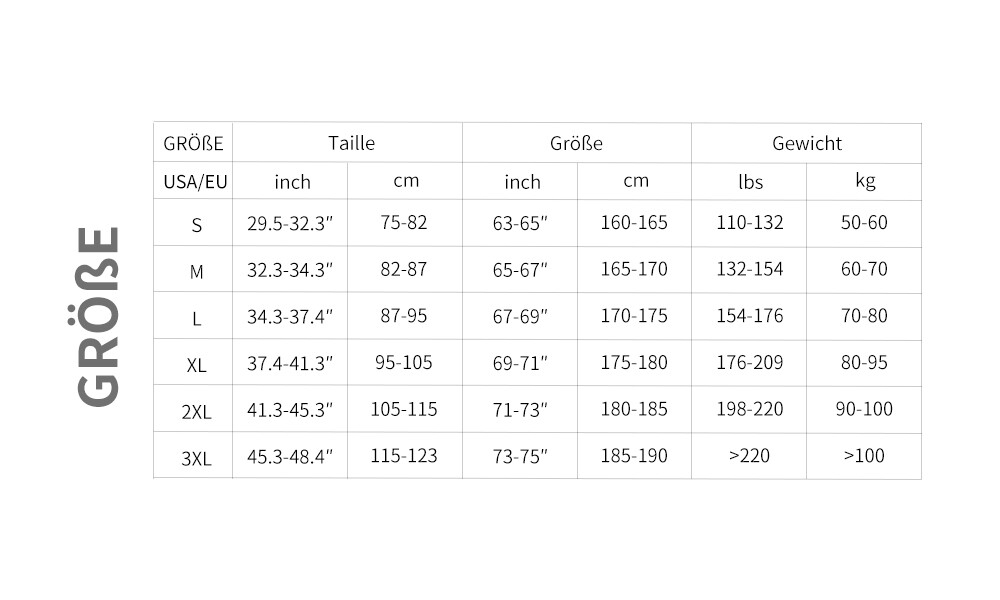
Task: Click the 2XL size row label
Action: [x=196, y=412]
